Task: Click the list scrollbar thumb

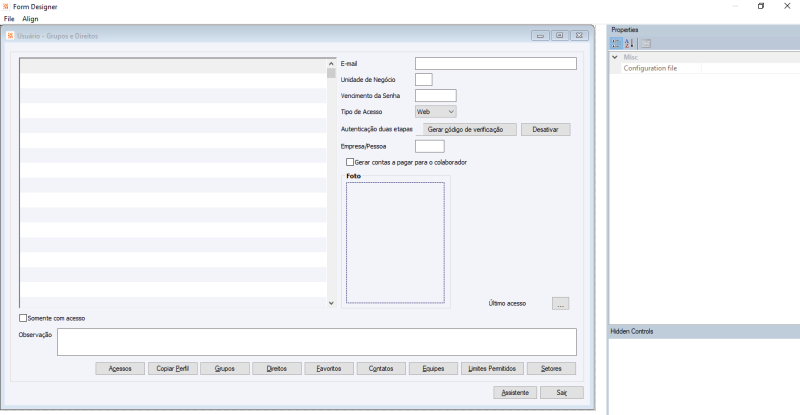Action: coord(331,73)
